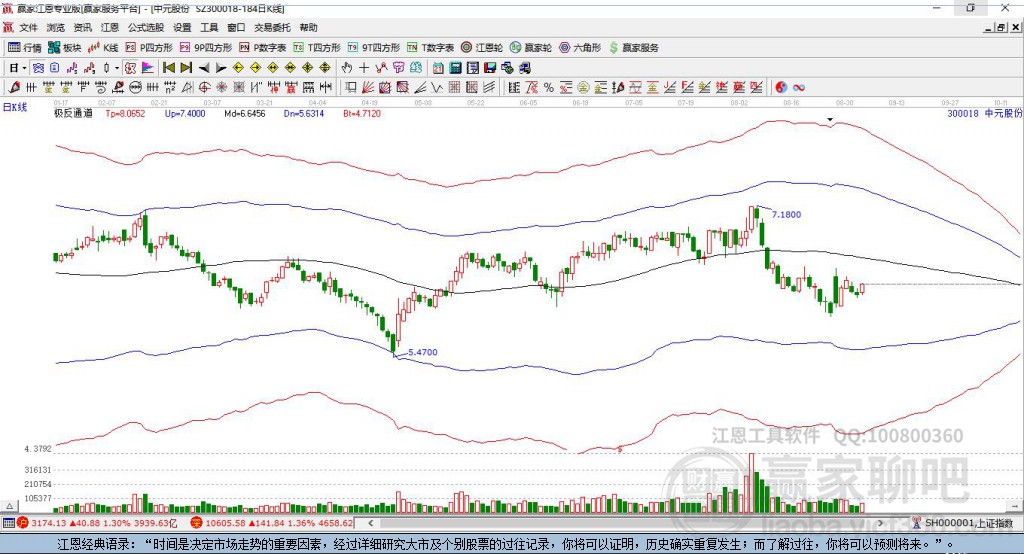Open the 六角形 hexagon tool

coord(579,48)
